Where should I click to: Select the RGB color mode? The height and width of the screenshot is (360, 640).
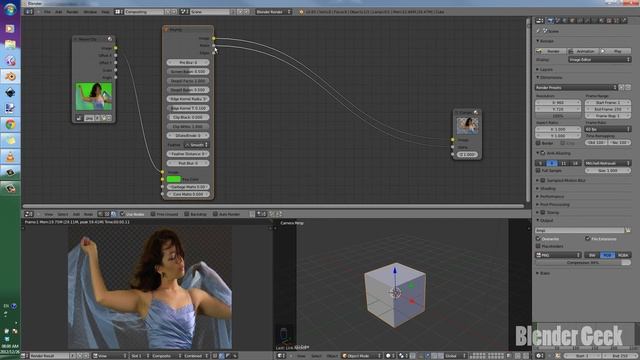point(607,255)
